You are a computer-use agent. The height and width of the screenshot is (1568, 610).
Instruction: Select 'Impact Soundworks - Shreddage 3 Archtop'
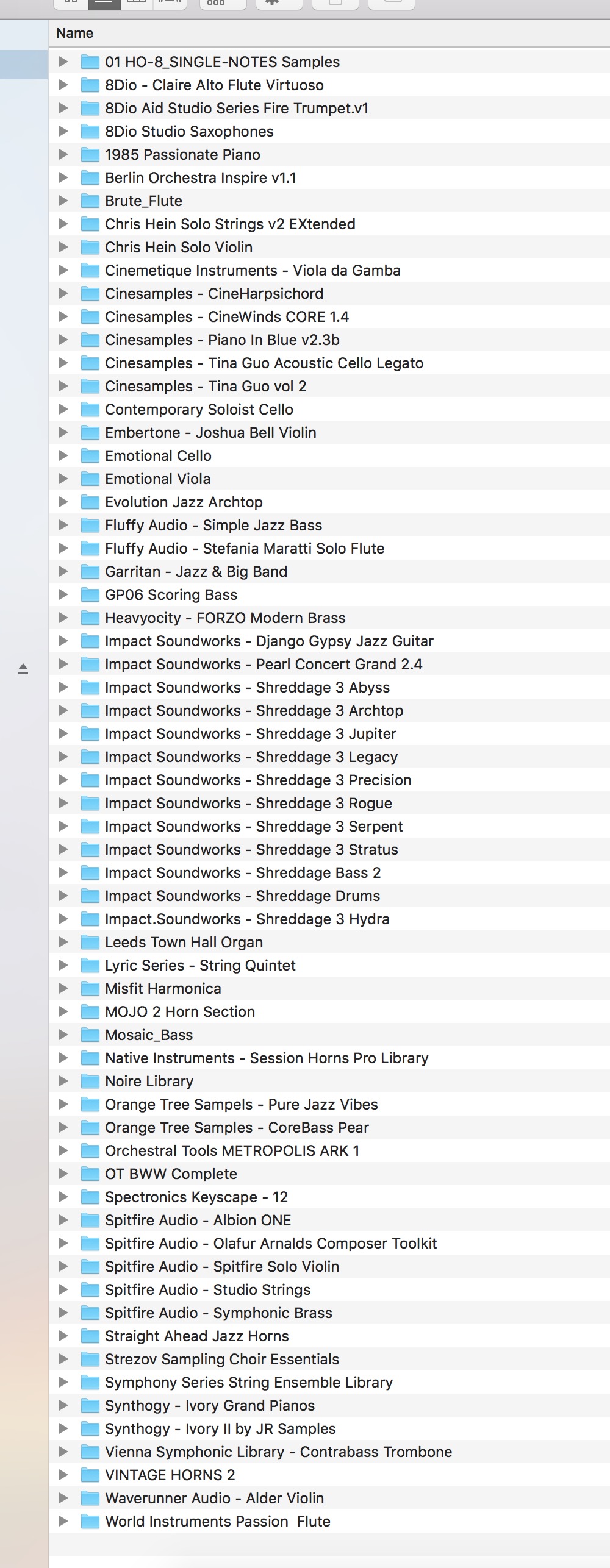(x=329, y=710)
